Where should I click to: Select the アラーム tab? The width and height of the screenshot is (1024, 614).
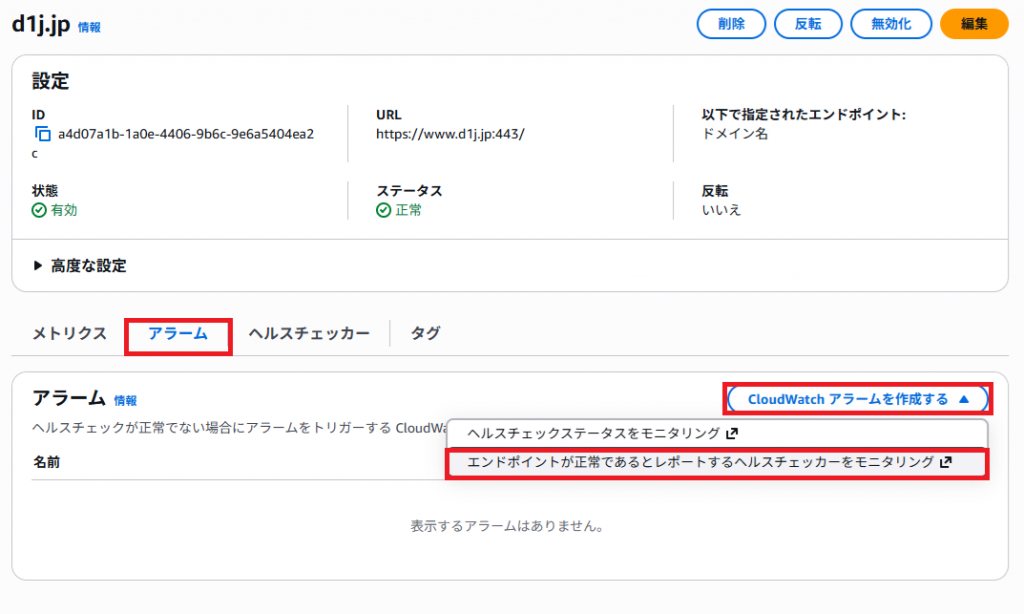point(178,334)
